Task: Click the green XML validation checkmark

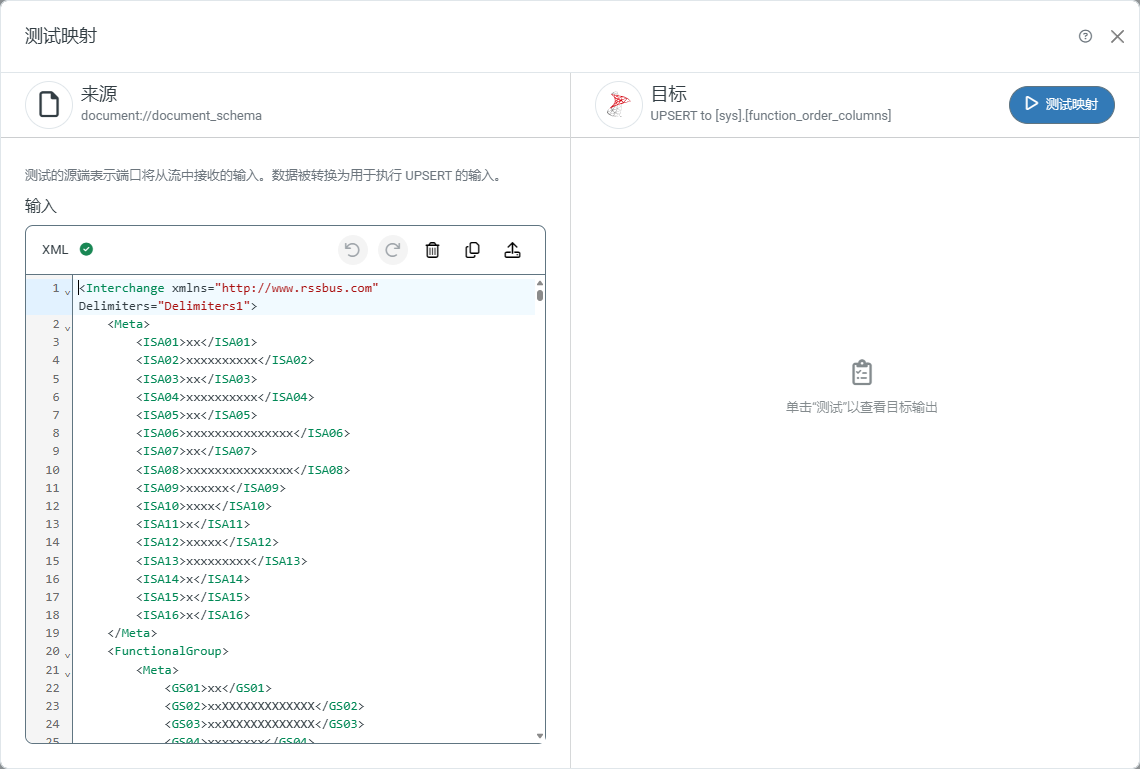Action: [x=86, y=249]
